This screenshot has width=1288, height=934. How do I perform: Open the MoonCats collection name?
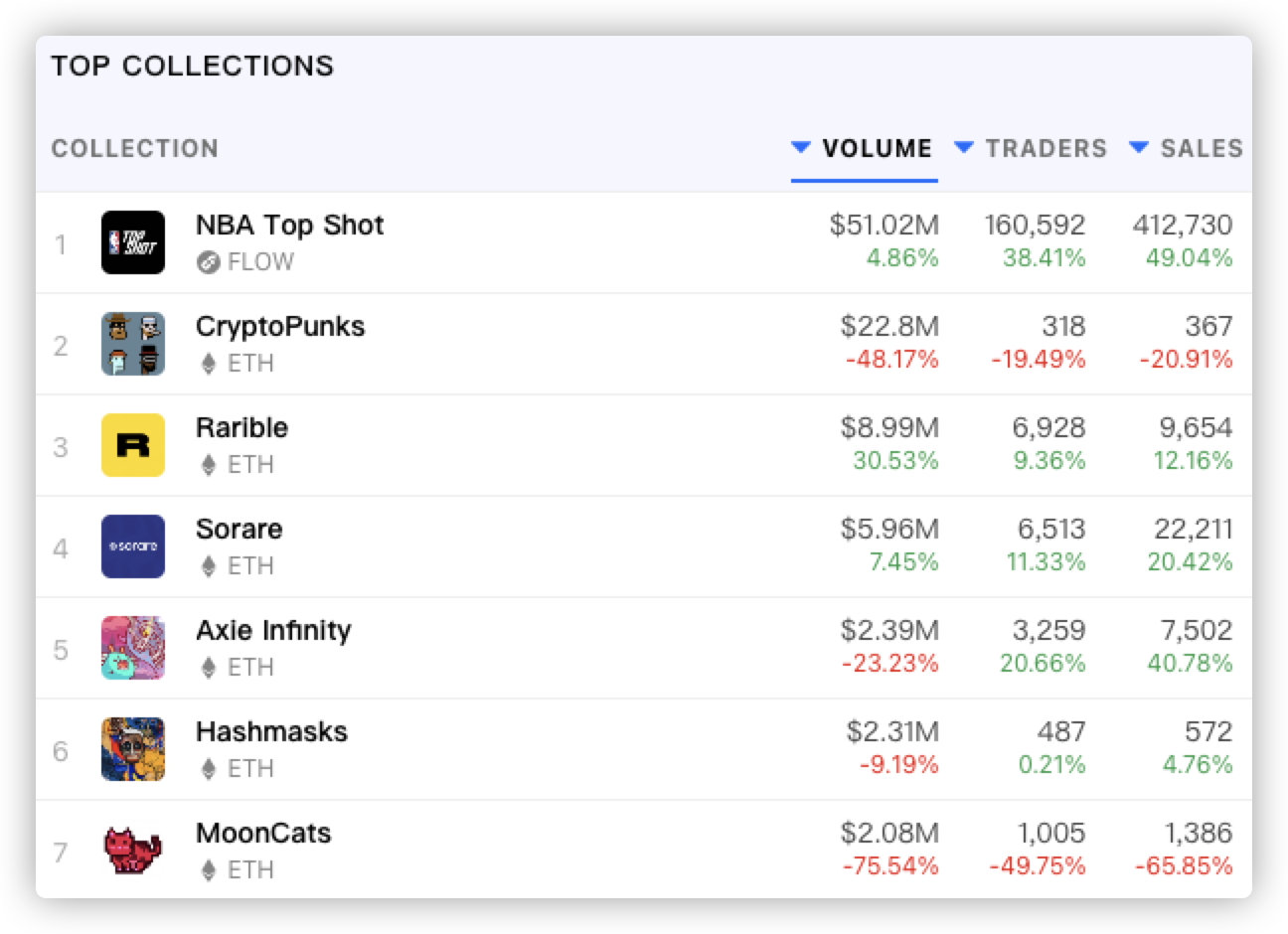[263, 834]
